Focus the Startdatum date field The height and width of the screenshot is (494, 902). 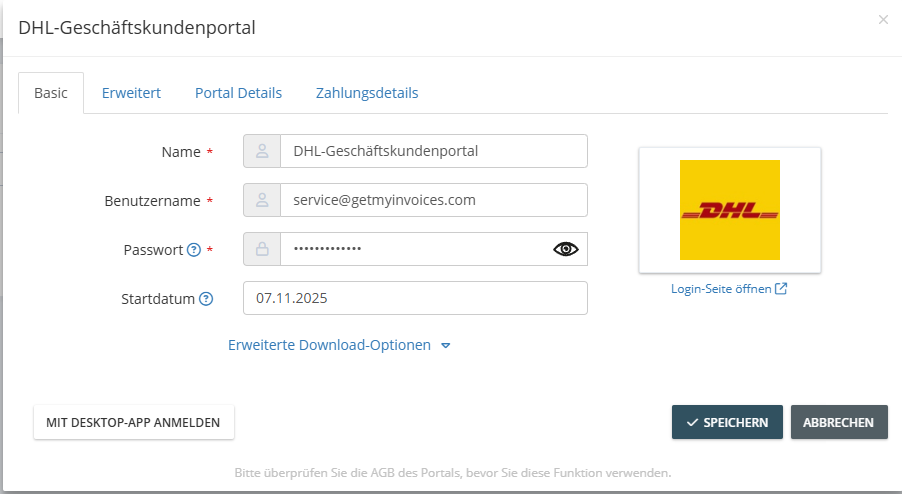click(x=415, y=298)
